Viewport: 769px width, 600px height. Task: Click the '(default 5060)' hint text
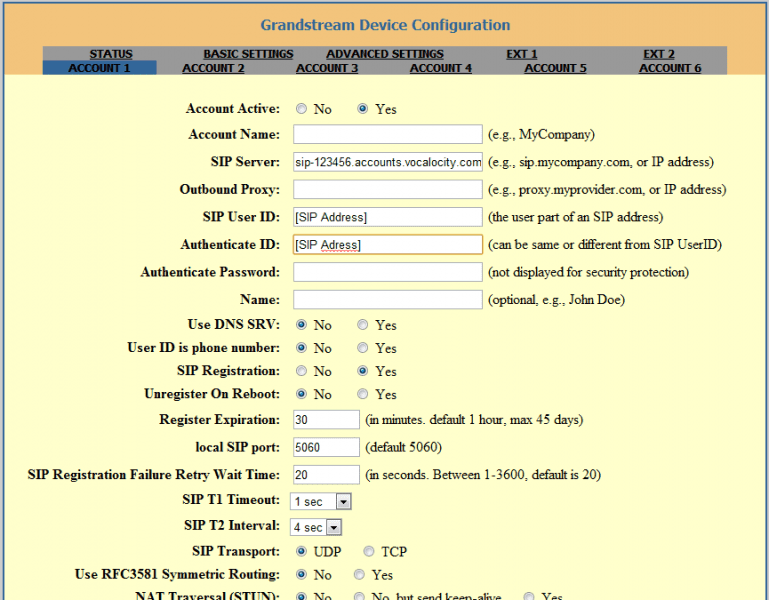tap(404, 447)
